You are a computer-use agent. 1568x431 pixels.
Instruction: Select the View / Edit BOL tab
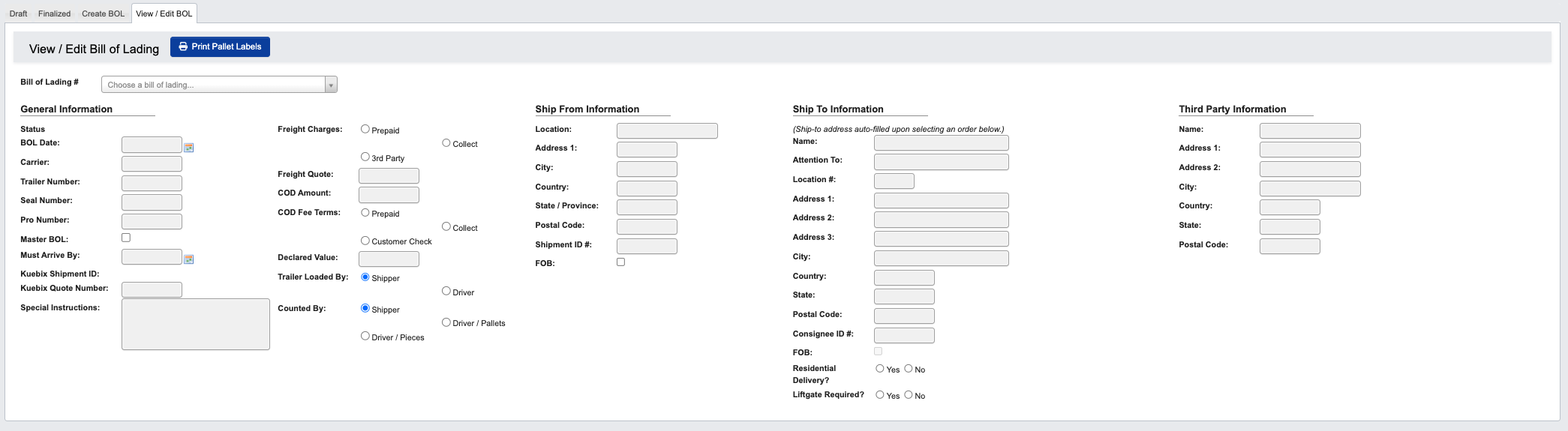[x=164, y=13]
